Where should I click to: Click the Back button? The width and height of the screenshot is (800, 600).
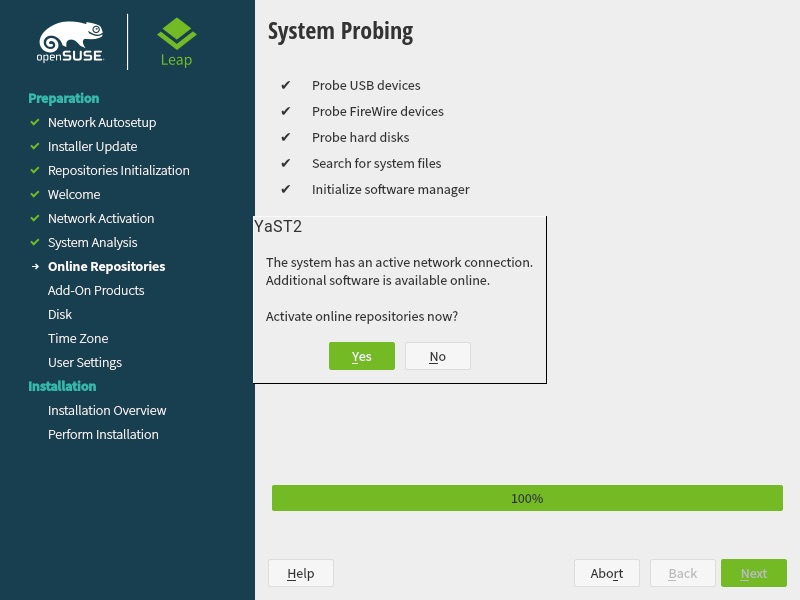(683, 573)
